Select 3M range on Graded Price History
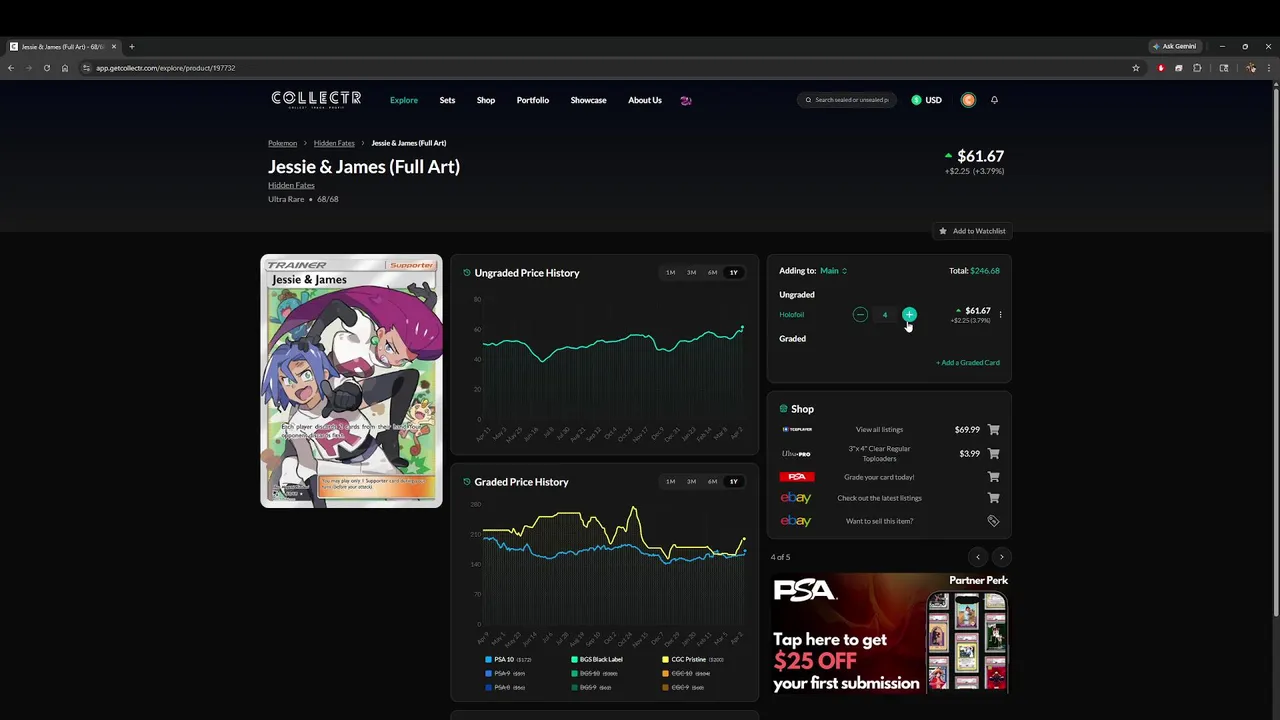The image size is (1280, 720). (691, 481)
